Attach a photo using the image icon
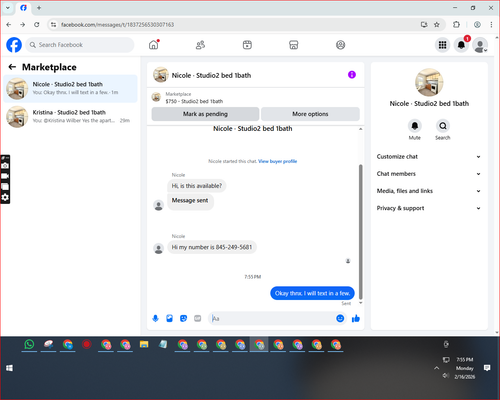500x400 pixels. 170,319
